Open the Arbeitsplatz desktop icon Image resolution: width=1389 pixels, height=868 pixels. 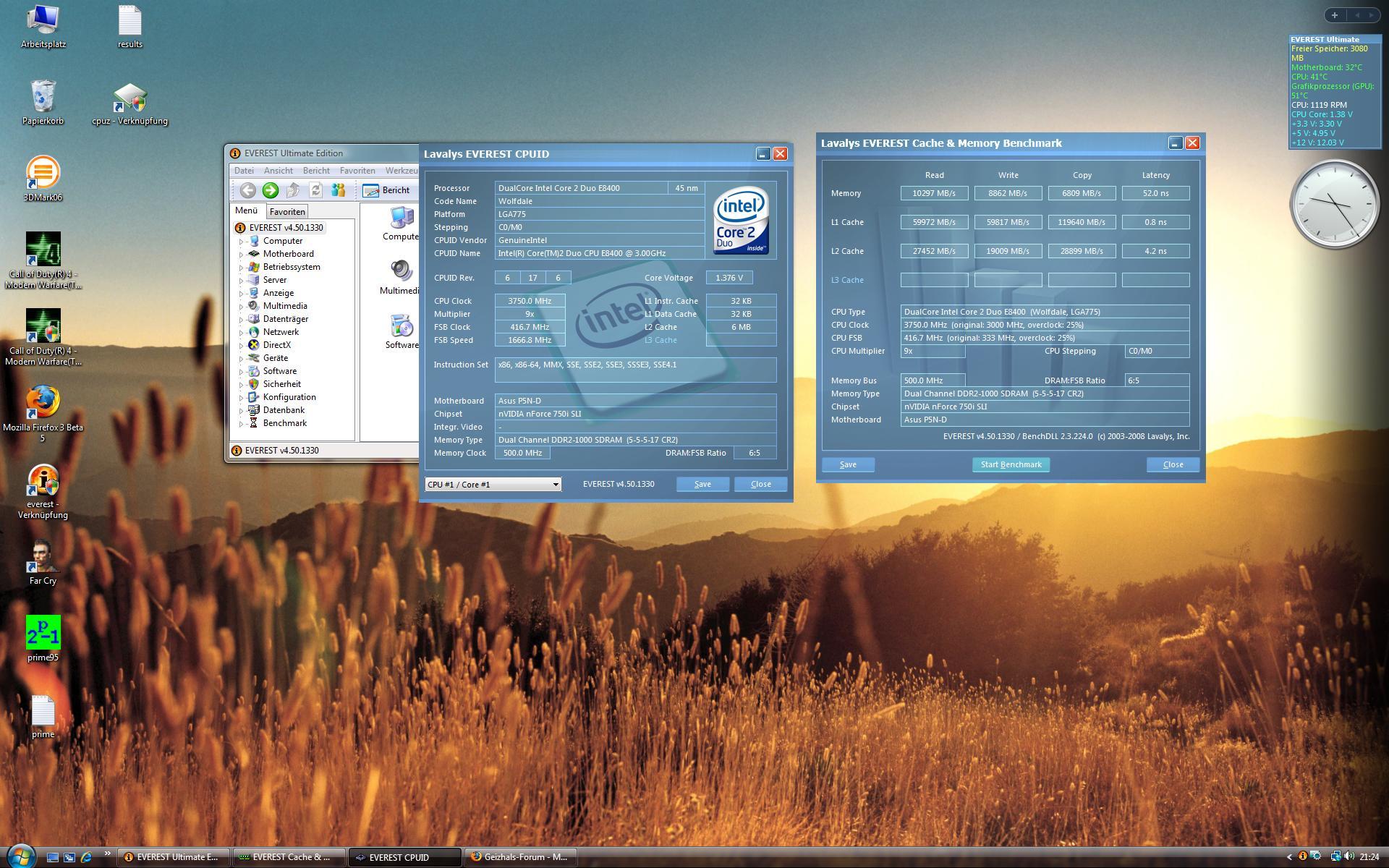43,27
